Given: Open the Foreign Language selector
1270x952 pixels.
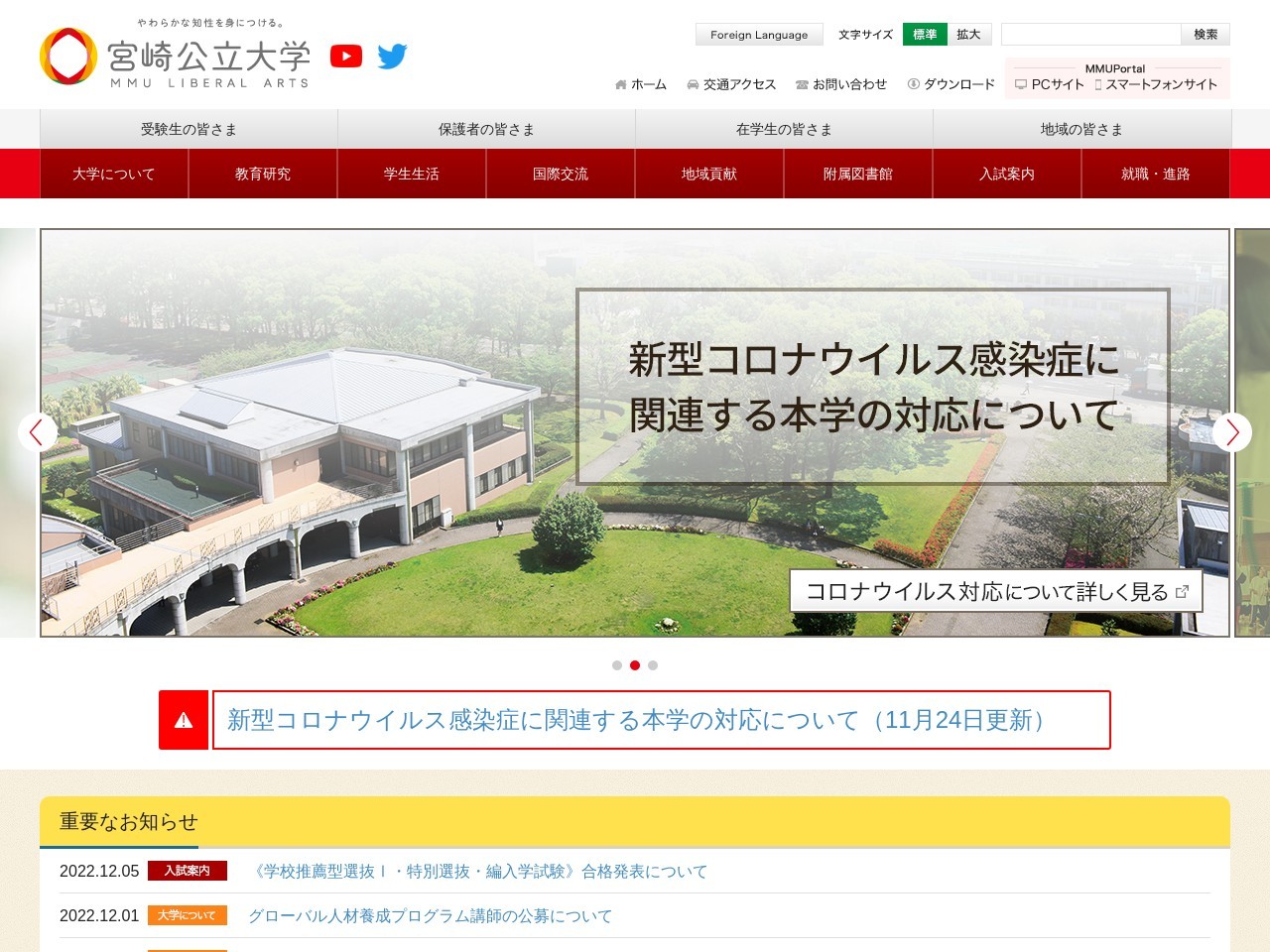Looking at the screenshot, I should 759,35.
